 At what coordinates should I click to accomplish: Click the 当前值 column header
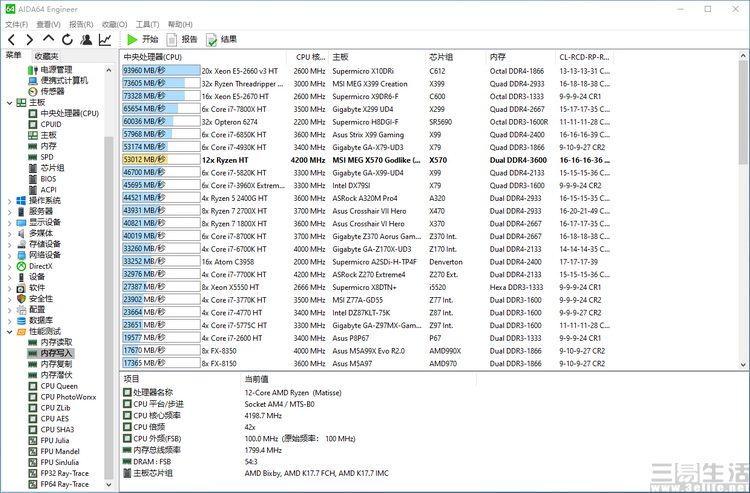(x=358, y=379)
